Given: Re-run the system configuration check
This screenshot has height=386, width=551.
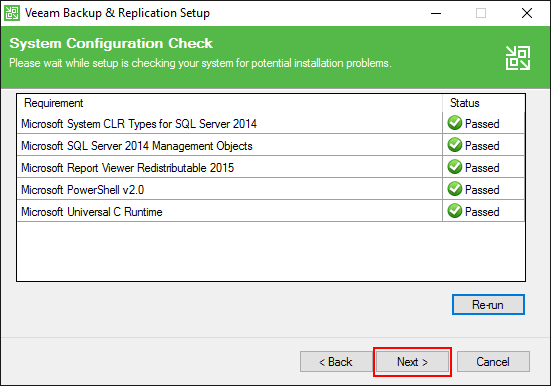Looking at the screenshot, I should [x=488, y=304].
